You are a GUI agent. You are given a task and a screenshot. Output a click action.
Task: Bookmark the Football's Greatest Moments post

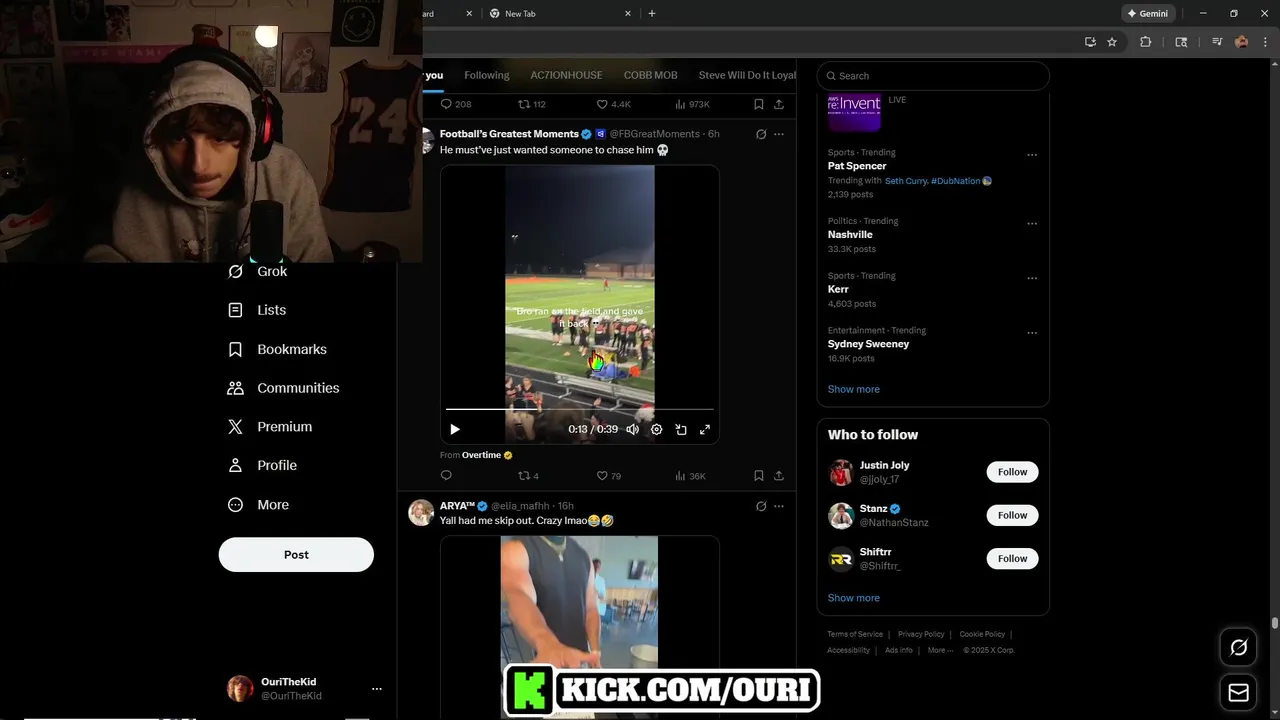pos(759,476)
